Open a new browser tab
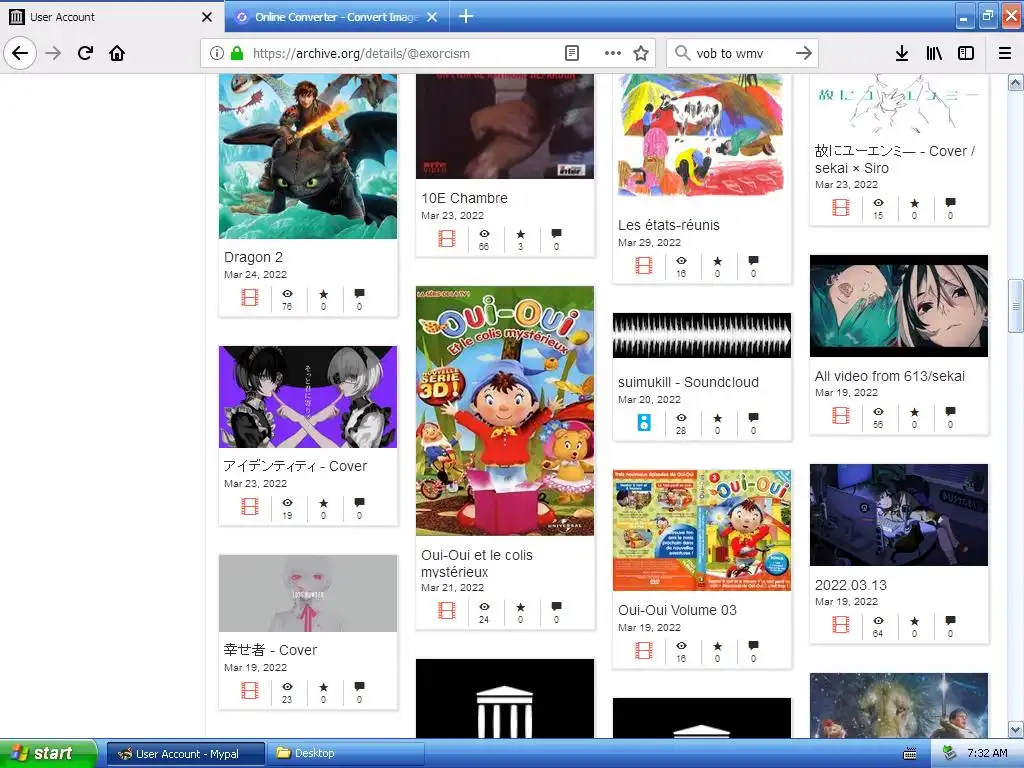The width and height of the screenshot is (1024, 768). point(466,16)
